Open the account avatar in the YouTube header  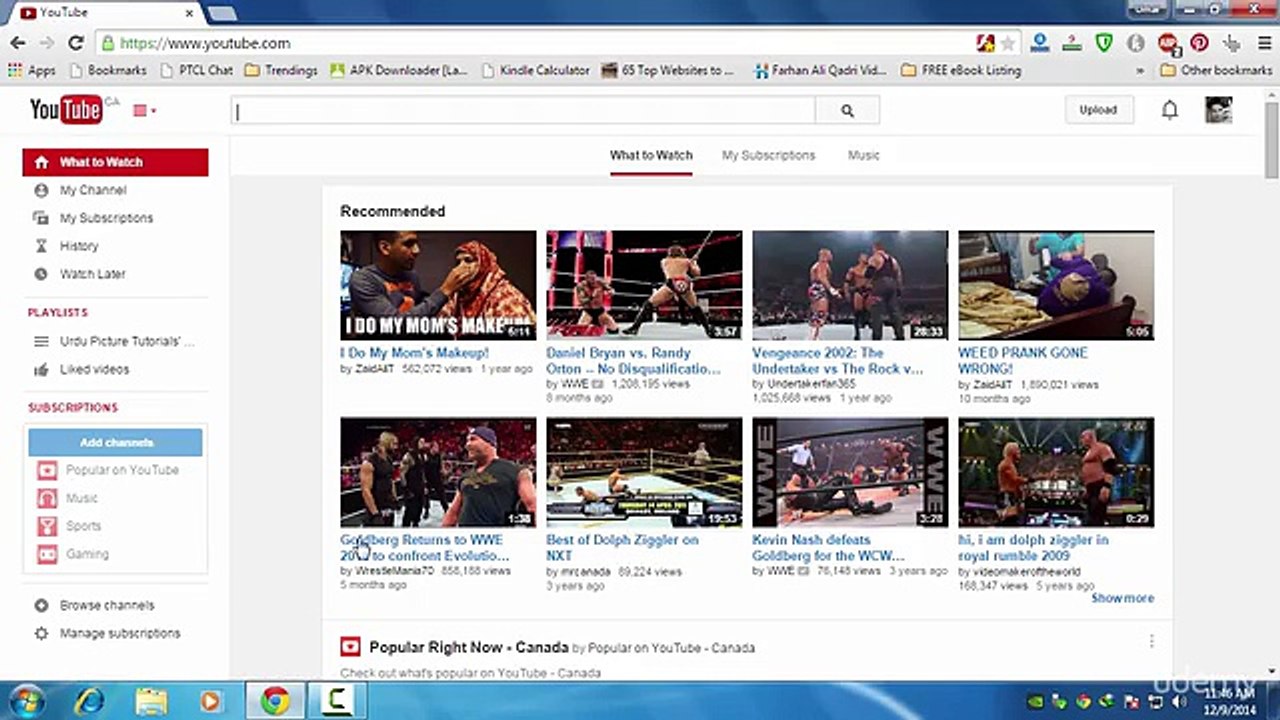(1218, 110)
